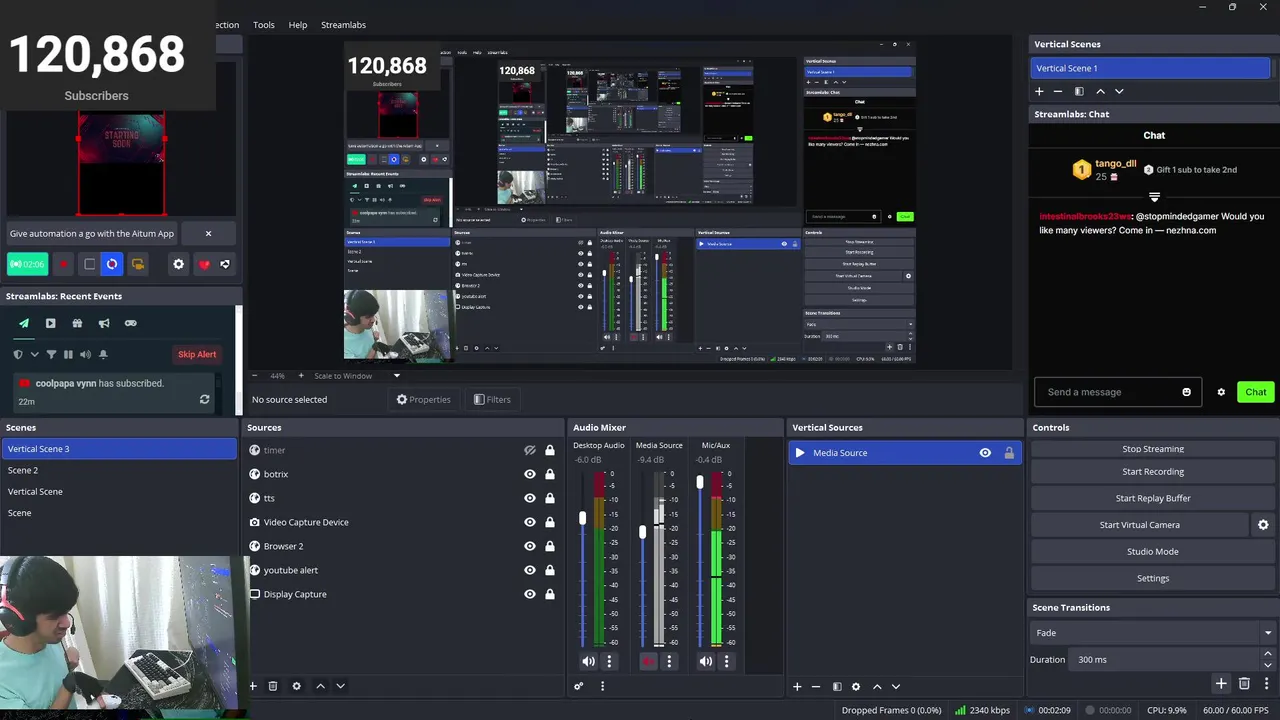The width and height of the screenshot is (1280, 720).
Task: Hide the Display Capture source
Action: click(x=530, y=594)
